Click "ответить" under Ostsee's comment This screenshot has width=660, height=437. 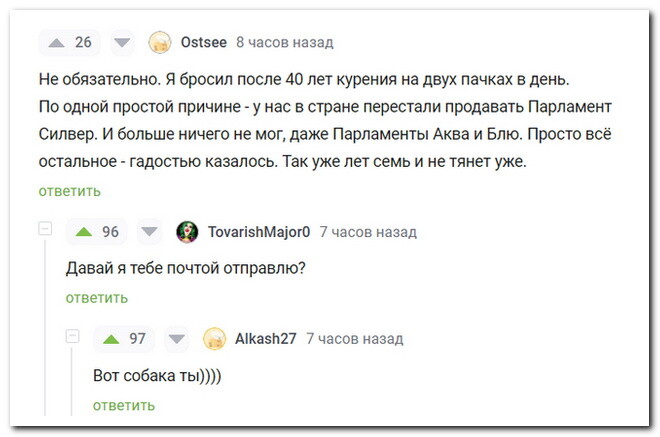click(x=69, y=191)
